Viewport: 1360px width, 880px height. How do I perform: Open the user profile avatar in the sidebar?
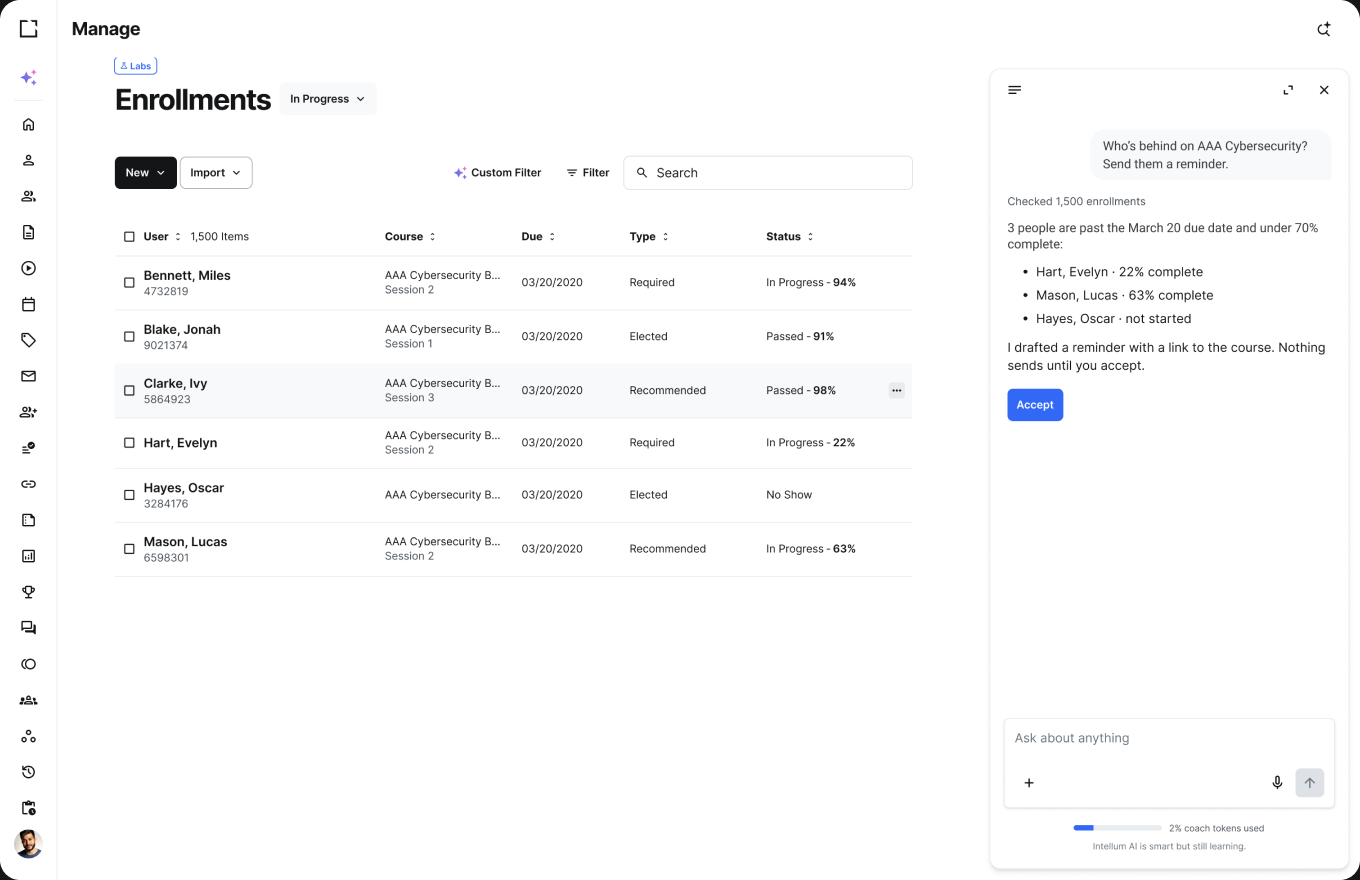[x=28, y=844]
